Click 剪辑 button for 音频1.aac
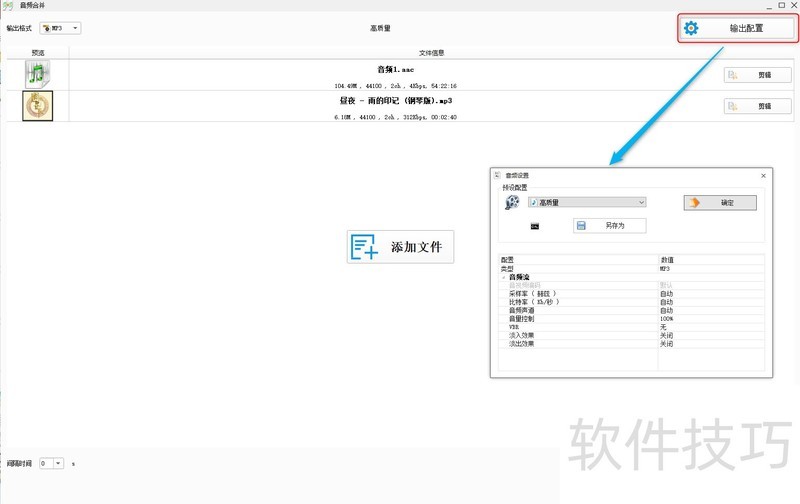The image size is (800, 504). click(757, 75)
